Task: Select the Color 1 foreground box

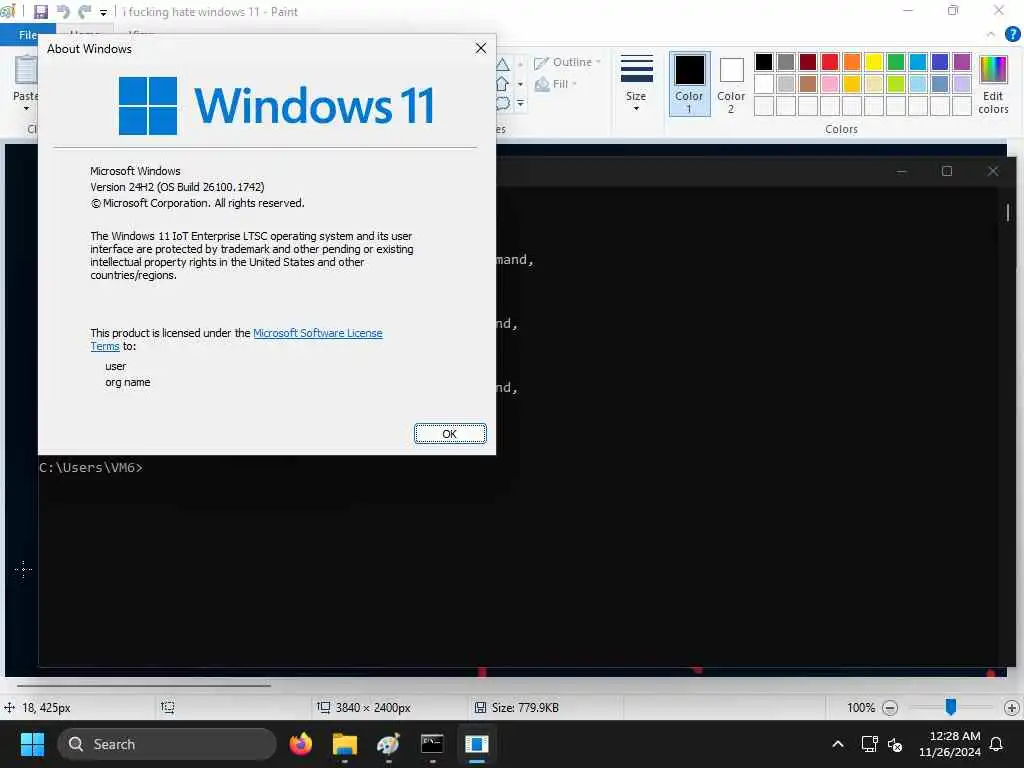Action: click(x=689, y=84)
